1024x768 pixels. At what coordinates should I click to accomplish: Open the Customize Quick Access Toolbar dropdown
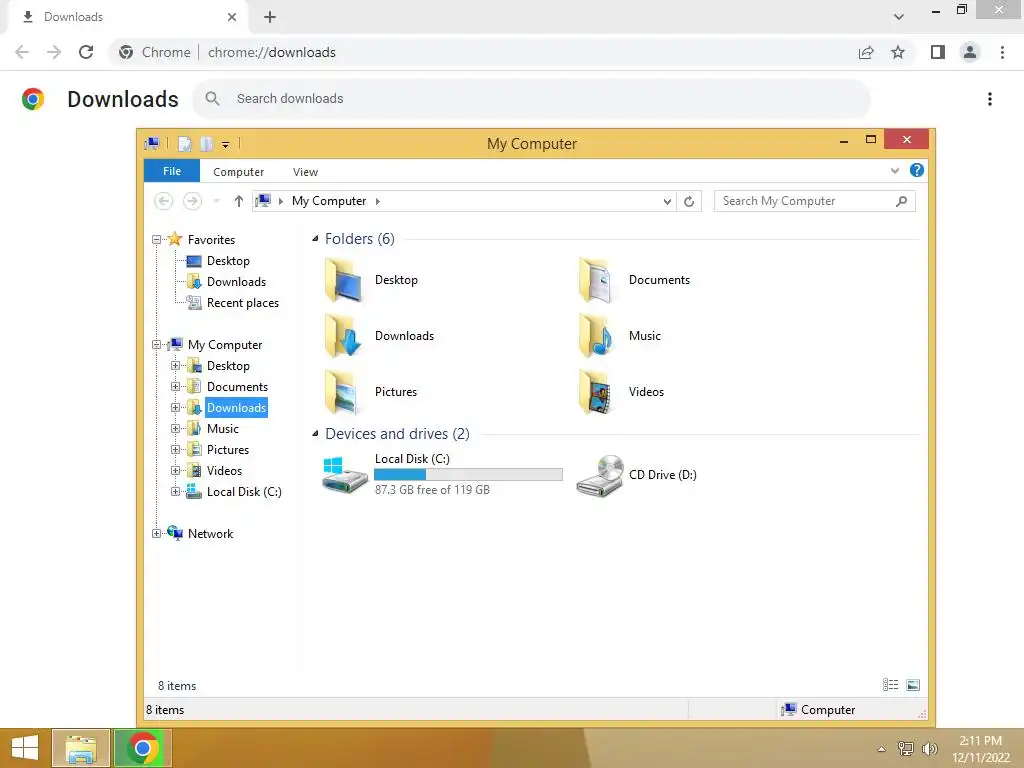point(225,144)
